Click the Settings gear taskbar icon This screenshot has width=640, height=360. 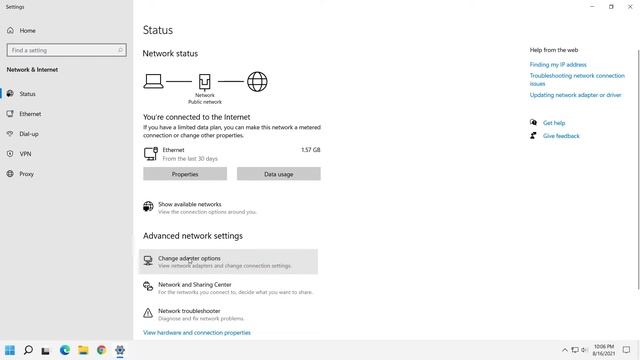click(x=120, y=350)
